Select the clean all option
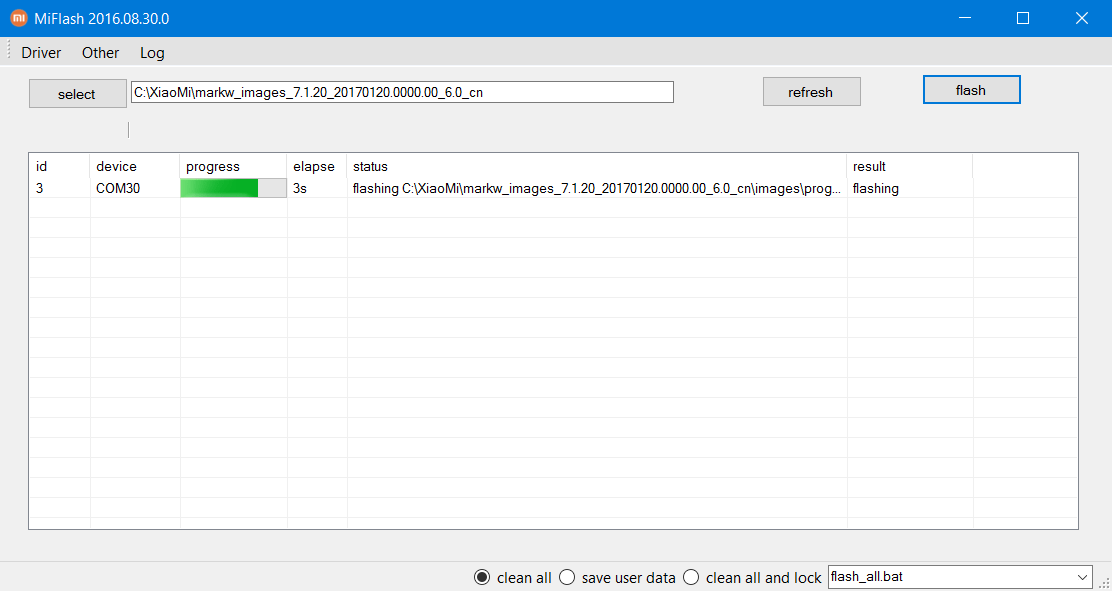Image resolution: width=1112 pixels, height=591 pixels. [513, 578]
